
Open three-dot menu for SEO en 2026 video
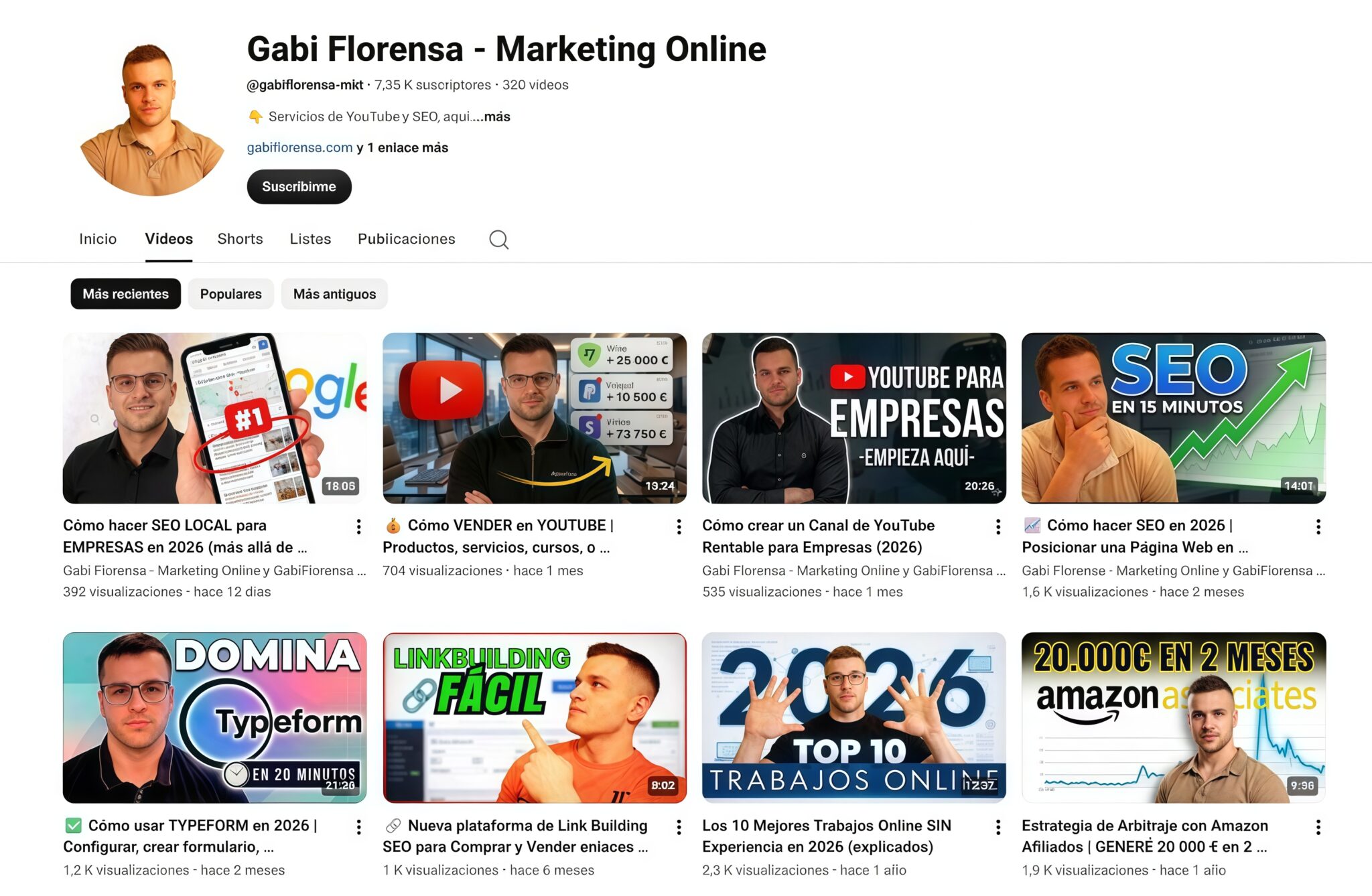pos(1318,527)
